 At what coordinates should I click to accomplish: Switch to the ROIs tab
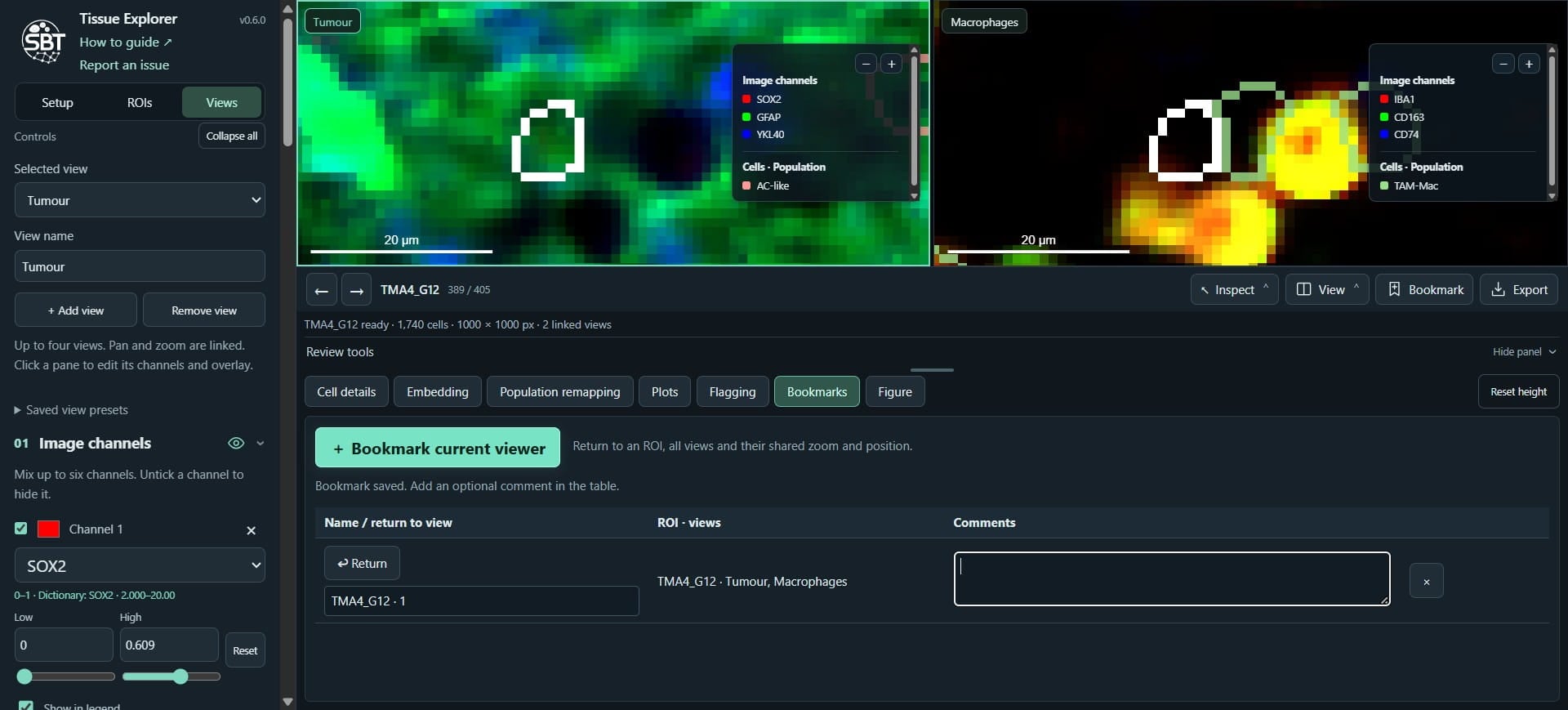click(140, 103)
